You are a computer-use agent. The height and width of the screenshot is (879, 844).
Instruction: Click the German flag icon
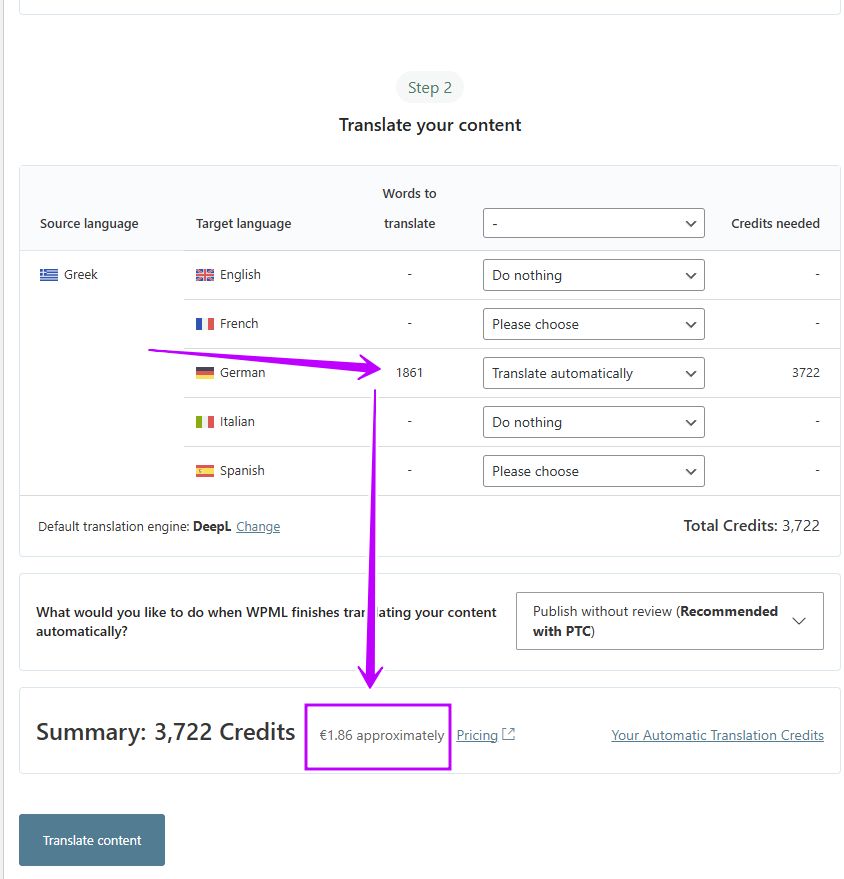205,373
